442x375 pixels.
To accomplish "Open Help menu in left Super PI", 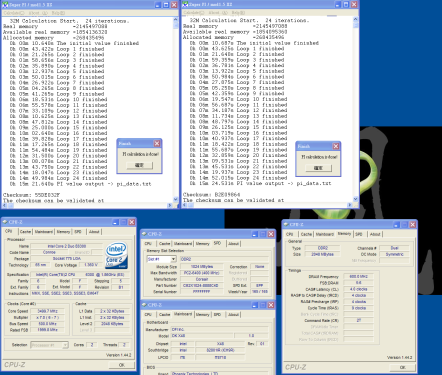I will click(58, 13).
